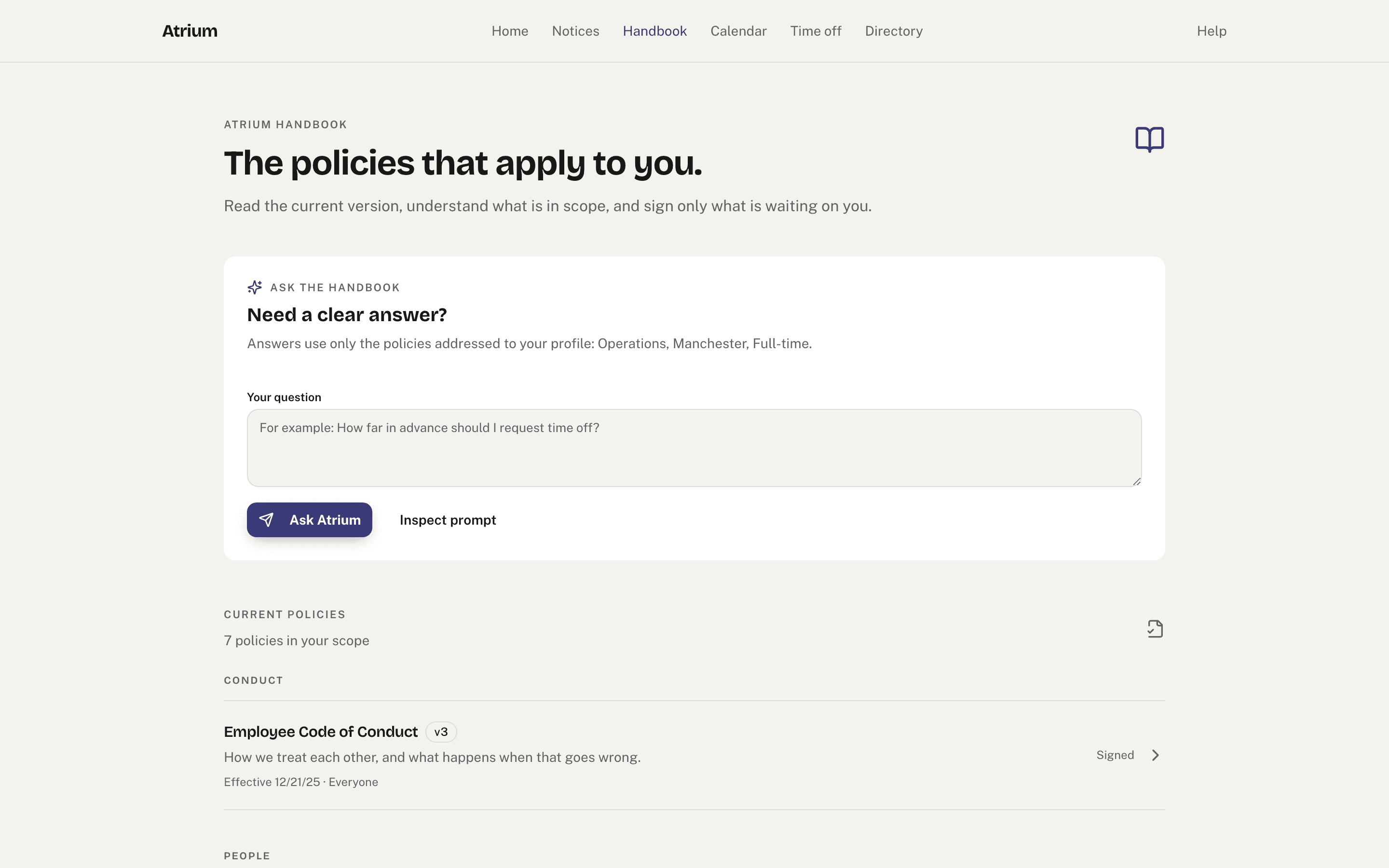Click the Inspect prompt button

click(x=448, y=519)
